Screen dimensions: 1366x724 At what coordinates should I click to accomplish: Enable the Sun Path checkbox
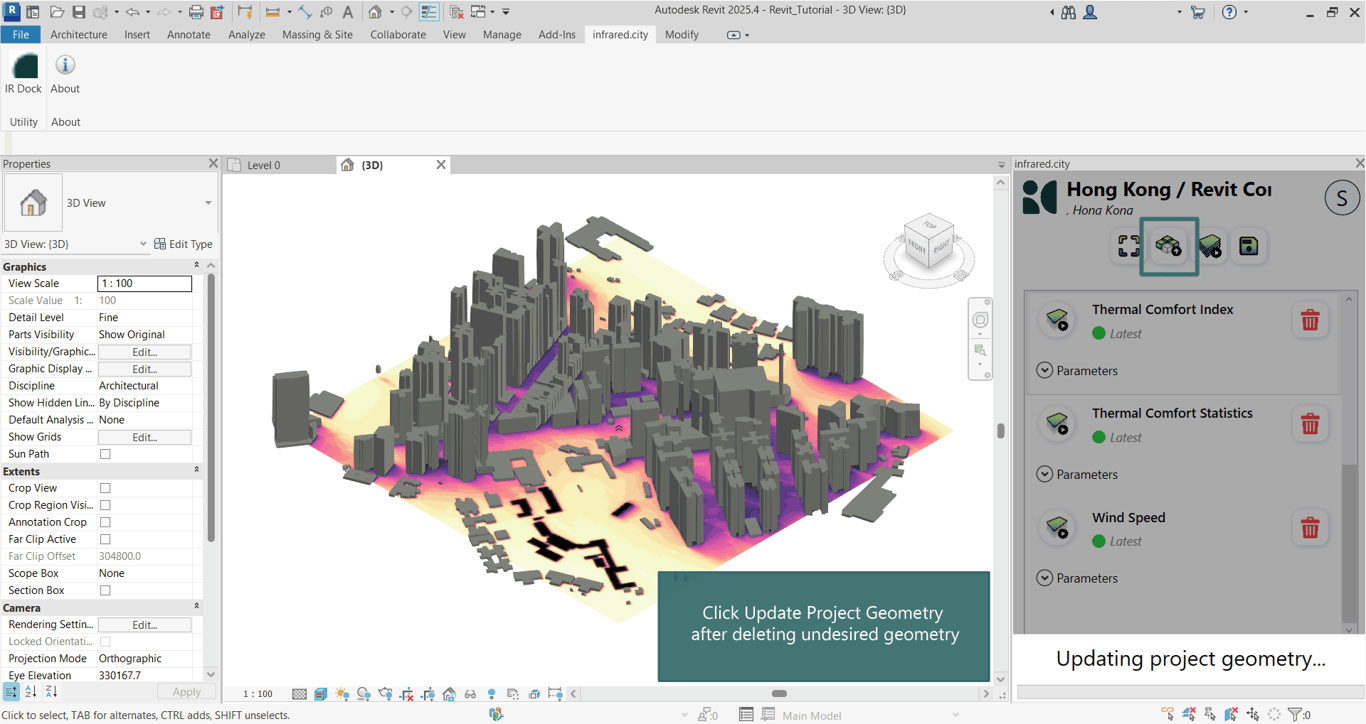[105, 454]
